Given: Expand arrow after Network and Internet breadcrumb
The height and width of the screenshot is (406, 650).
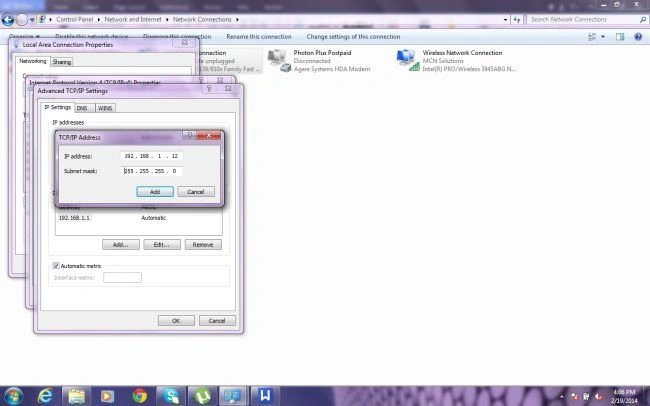Looking at the screenshot, I should tap(167, 19).
